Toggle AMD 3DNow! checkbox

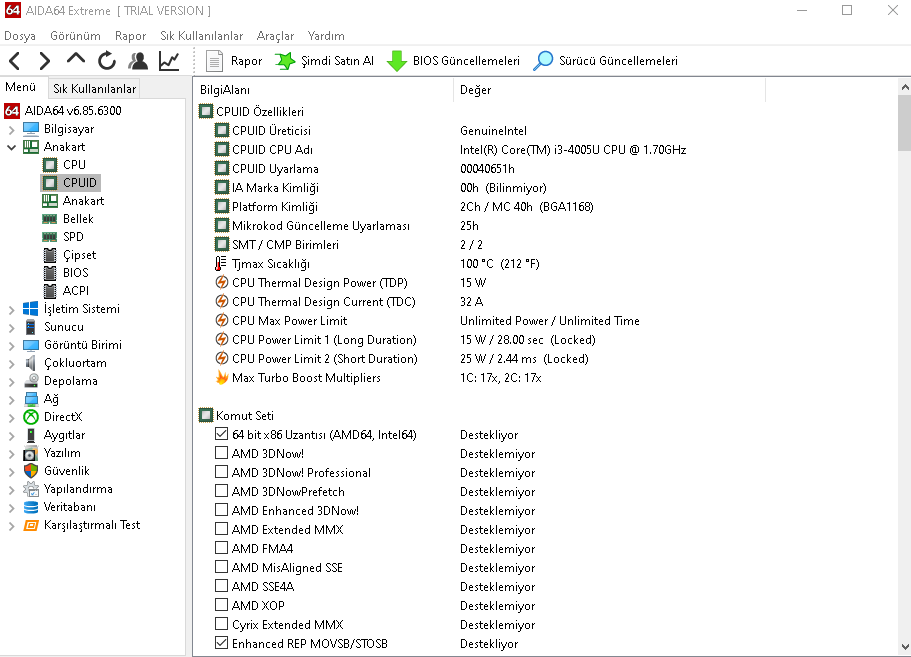click(221, 453)
